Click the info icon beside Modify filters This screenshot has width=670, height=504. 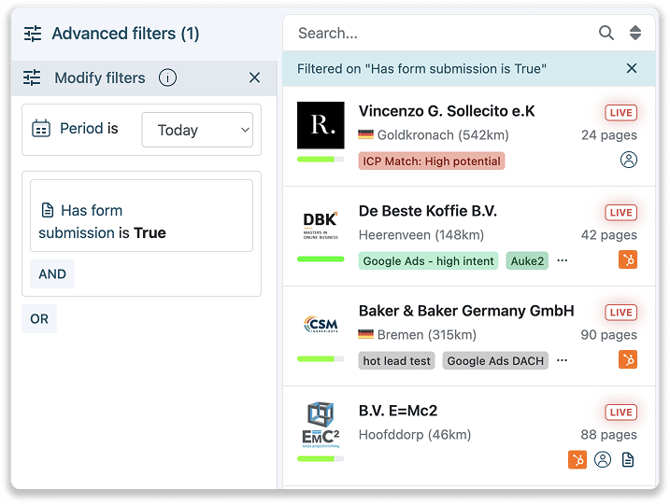click(x=167, y=78)
